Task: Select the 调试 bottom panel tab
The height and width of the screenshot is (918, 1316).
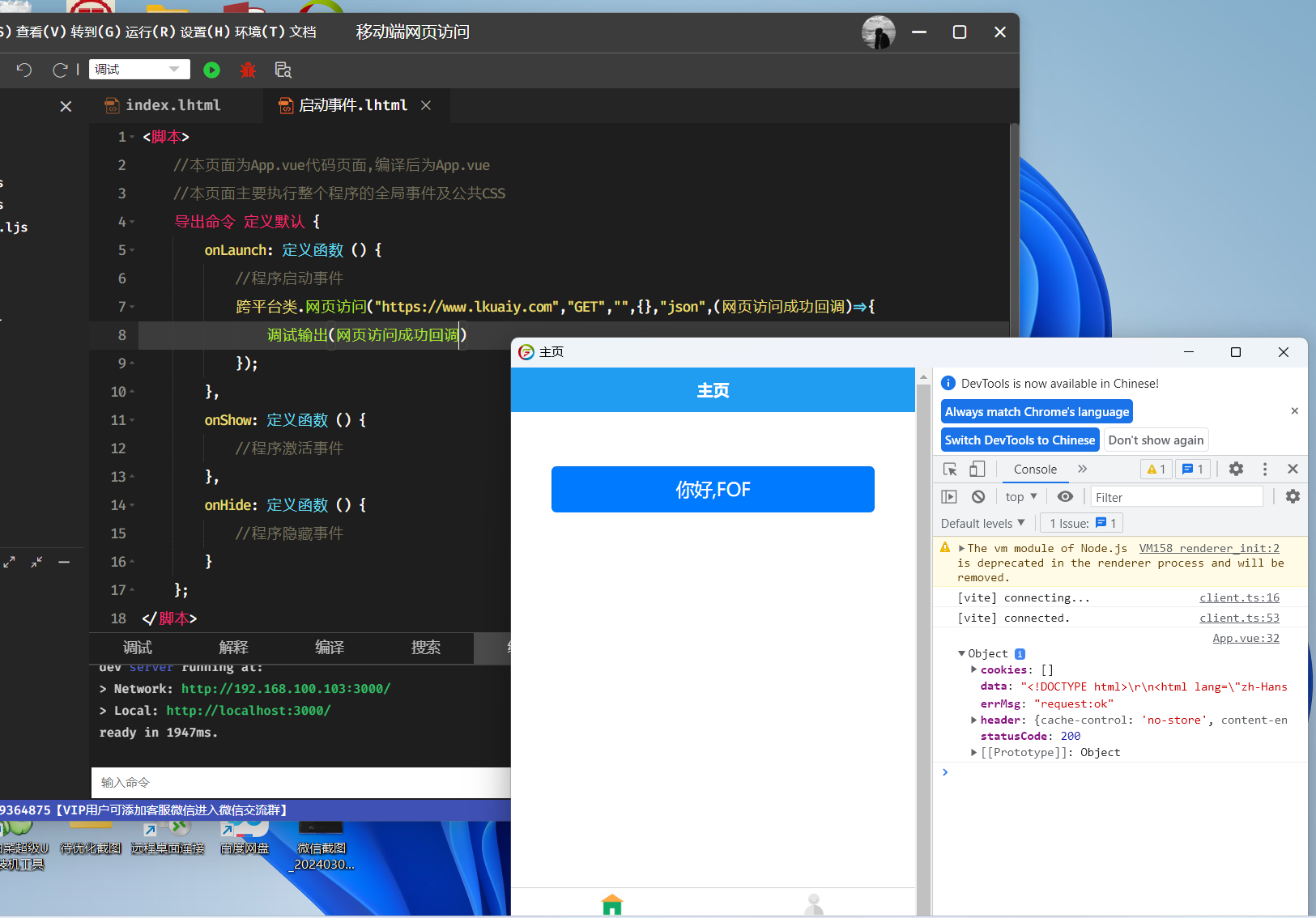Action: pos(138,648)
